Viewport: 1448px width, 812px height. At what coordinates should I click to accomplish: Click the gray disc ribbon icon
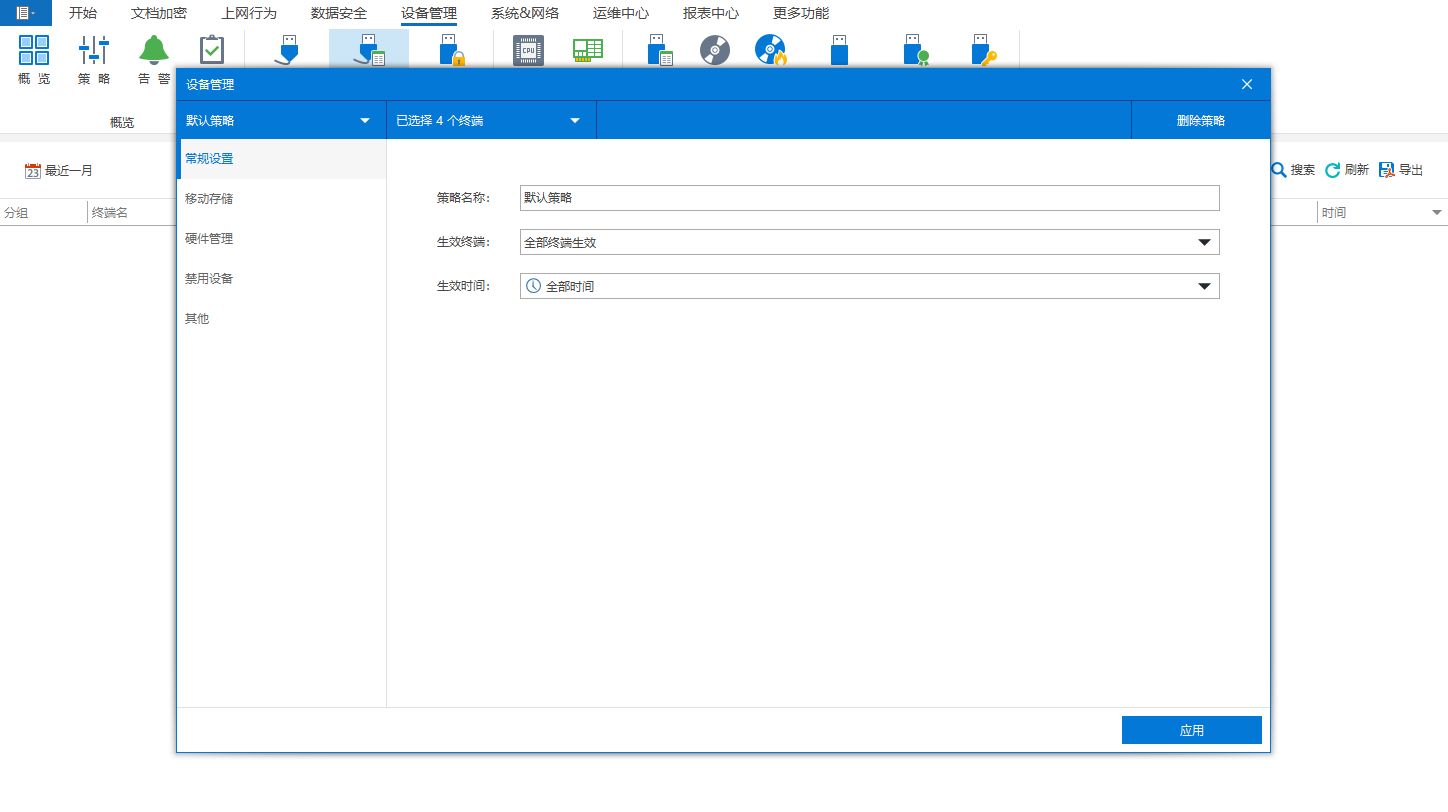[x=715, y=50]
